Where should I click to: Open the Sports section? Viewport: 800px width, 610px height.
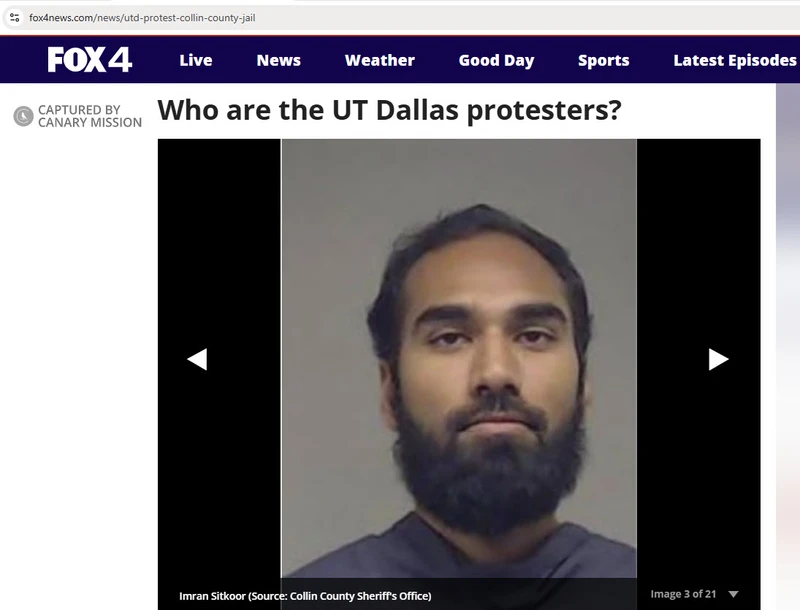[604, 60]
